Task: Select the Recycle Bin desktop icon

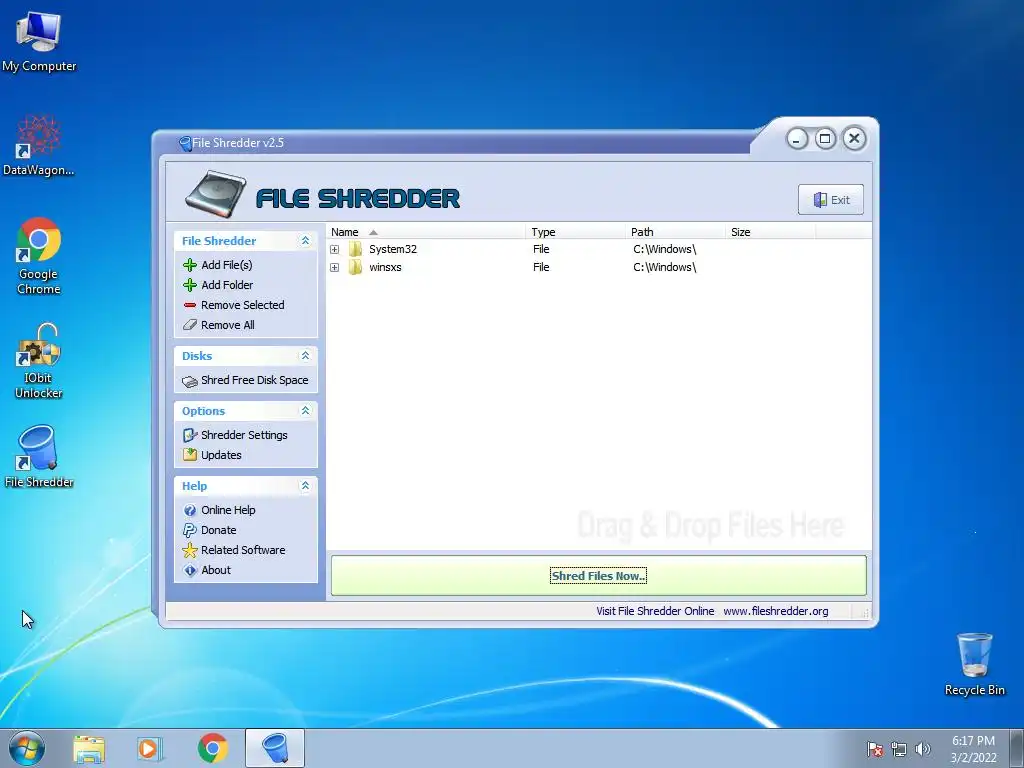Action: [974, 664]
